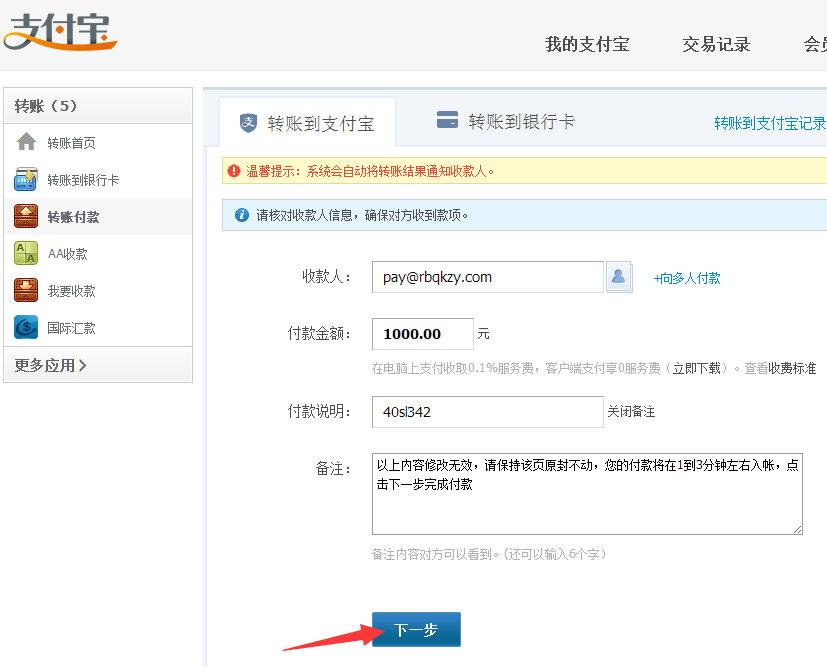827x667 pixels.
Task: Open 我的支付宝 in the top navigation
Action: [587, 44]
